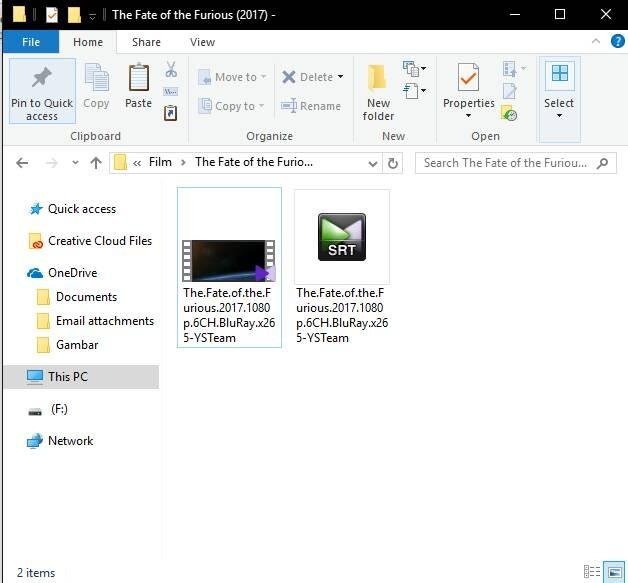Expand the address bar history dropdown

372,163
